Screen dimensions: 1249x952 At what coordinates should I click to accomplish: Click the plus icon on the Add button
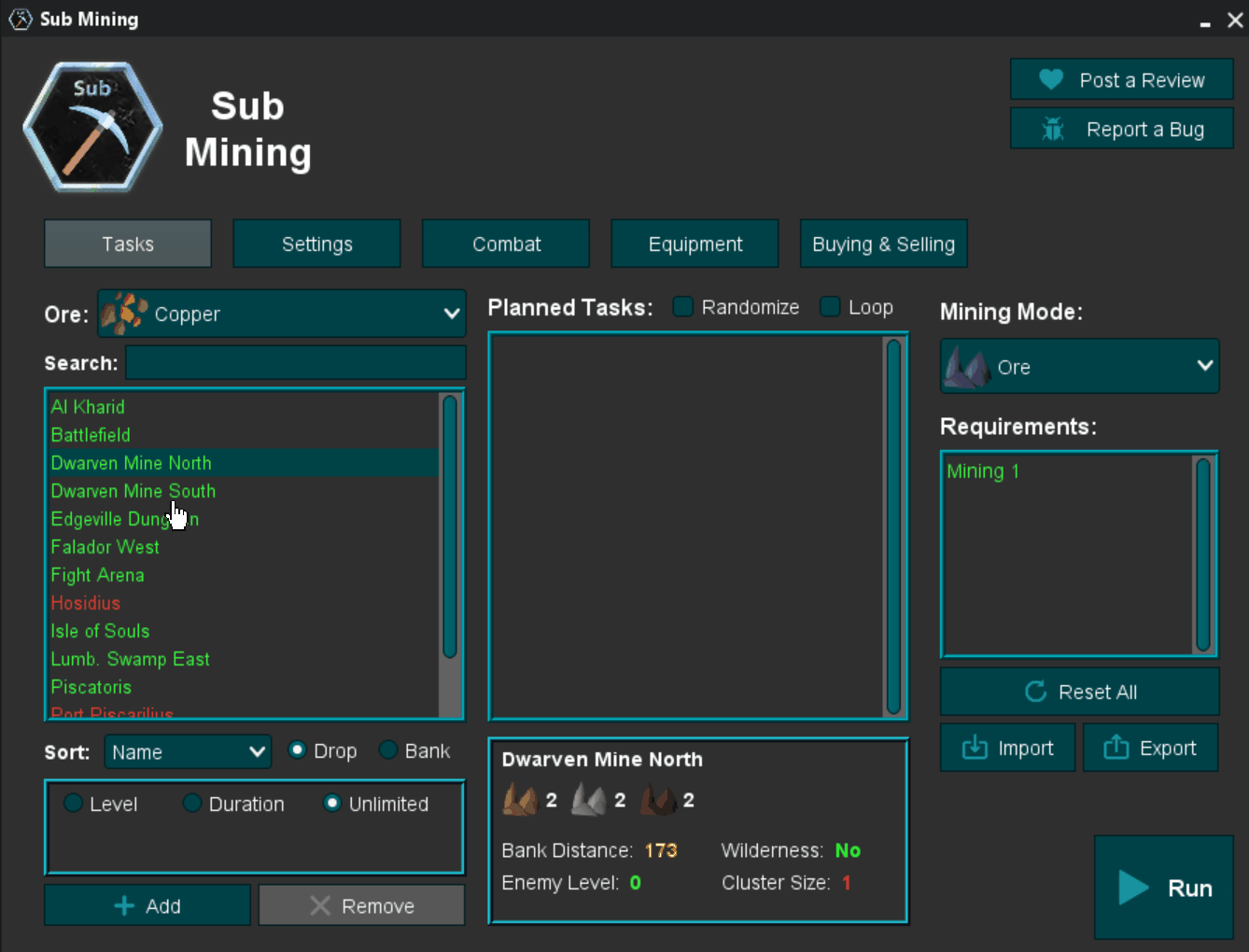pos(122,905)
